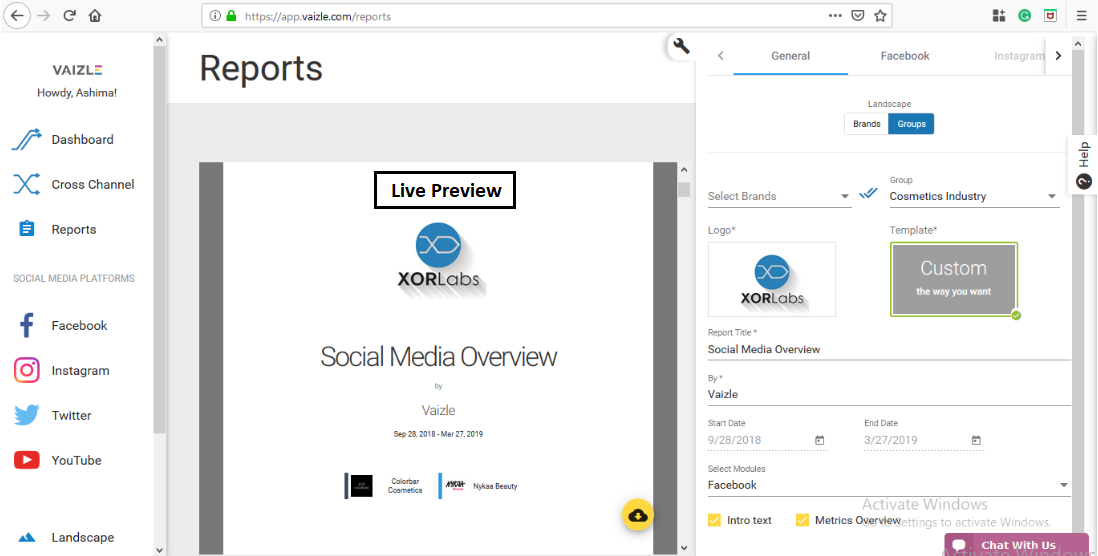The width and height of the screenshot is (1098, 556).
Task: Switch to the Facebook settings tab
Action: point(905,55)
